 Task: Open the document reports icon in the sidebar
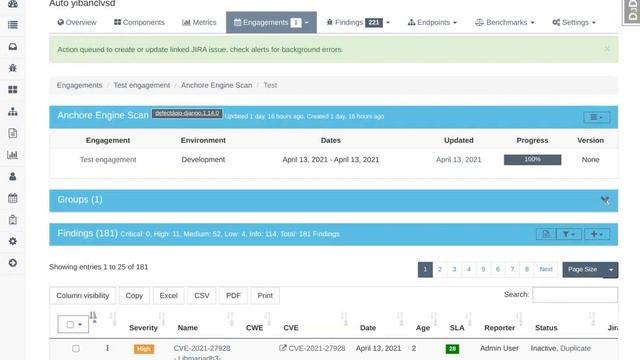pos(13,133)
